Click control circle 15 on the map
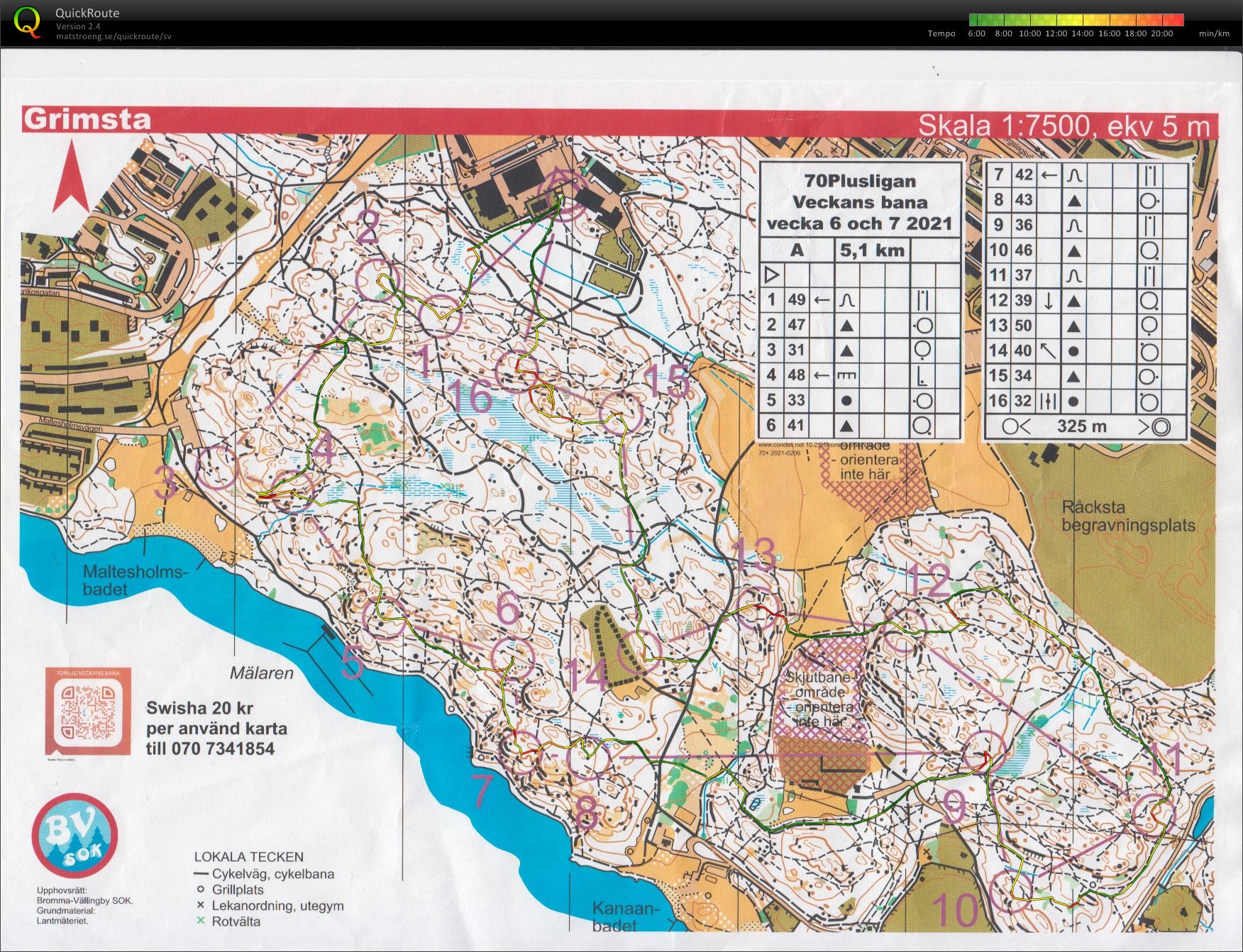Viewport: 1243px width, 952px height. [x=621, y=412]
